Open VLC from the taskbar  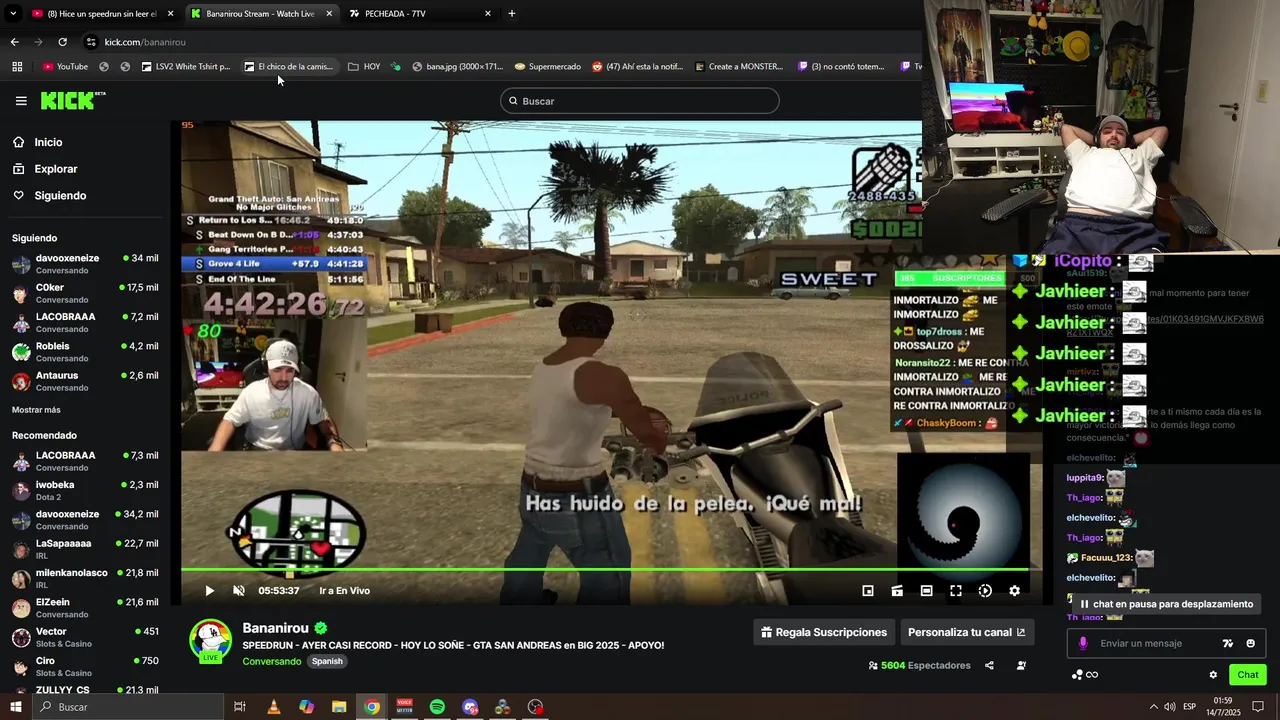273,707
